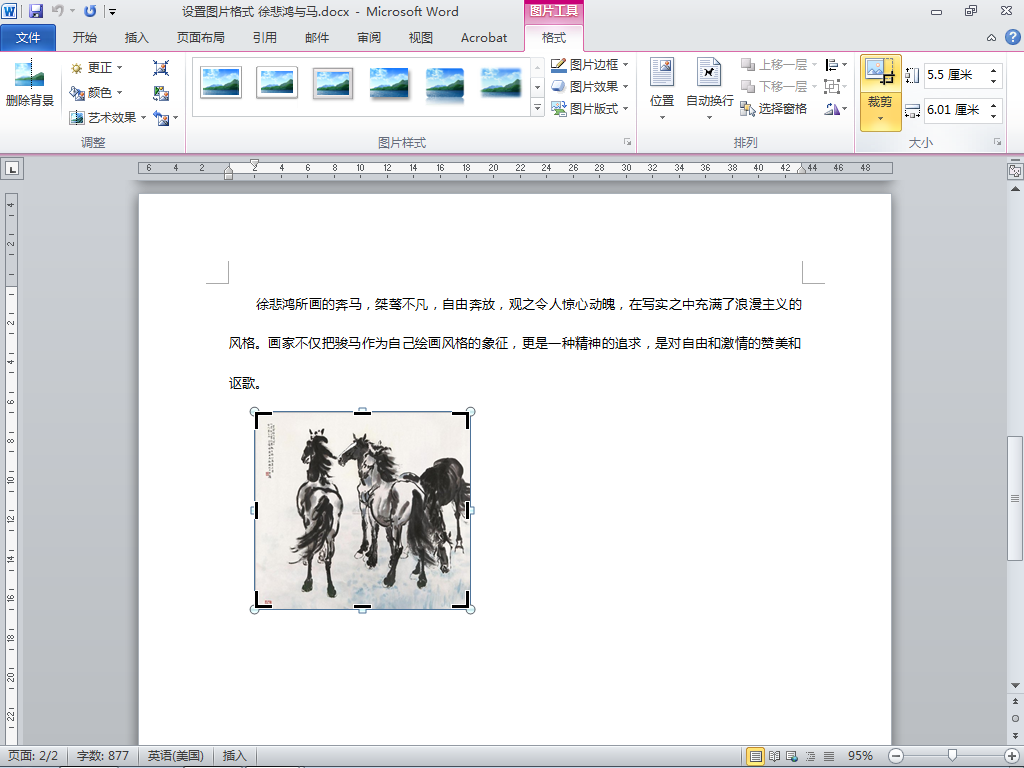This screenshot has height=768, width=1024.
Task: Click the Crop (裁剪) tool icon
Action: (880, 74)
